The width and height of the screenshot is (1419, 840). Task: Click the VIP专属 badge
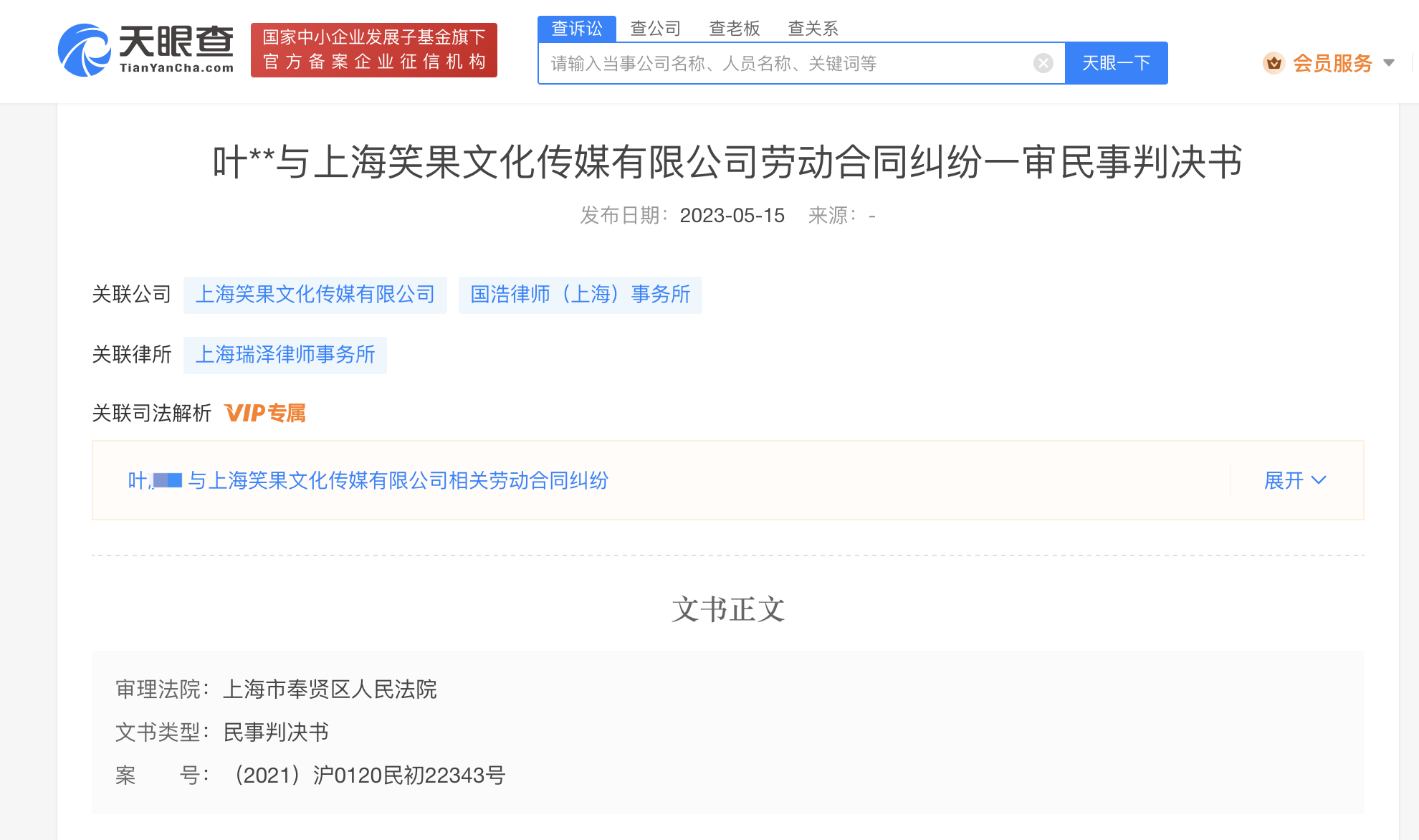click(264, 414)
